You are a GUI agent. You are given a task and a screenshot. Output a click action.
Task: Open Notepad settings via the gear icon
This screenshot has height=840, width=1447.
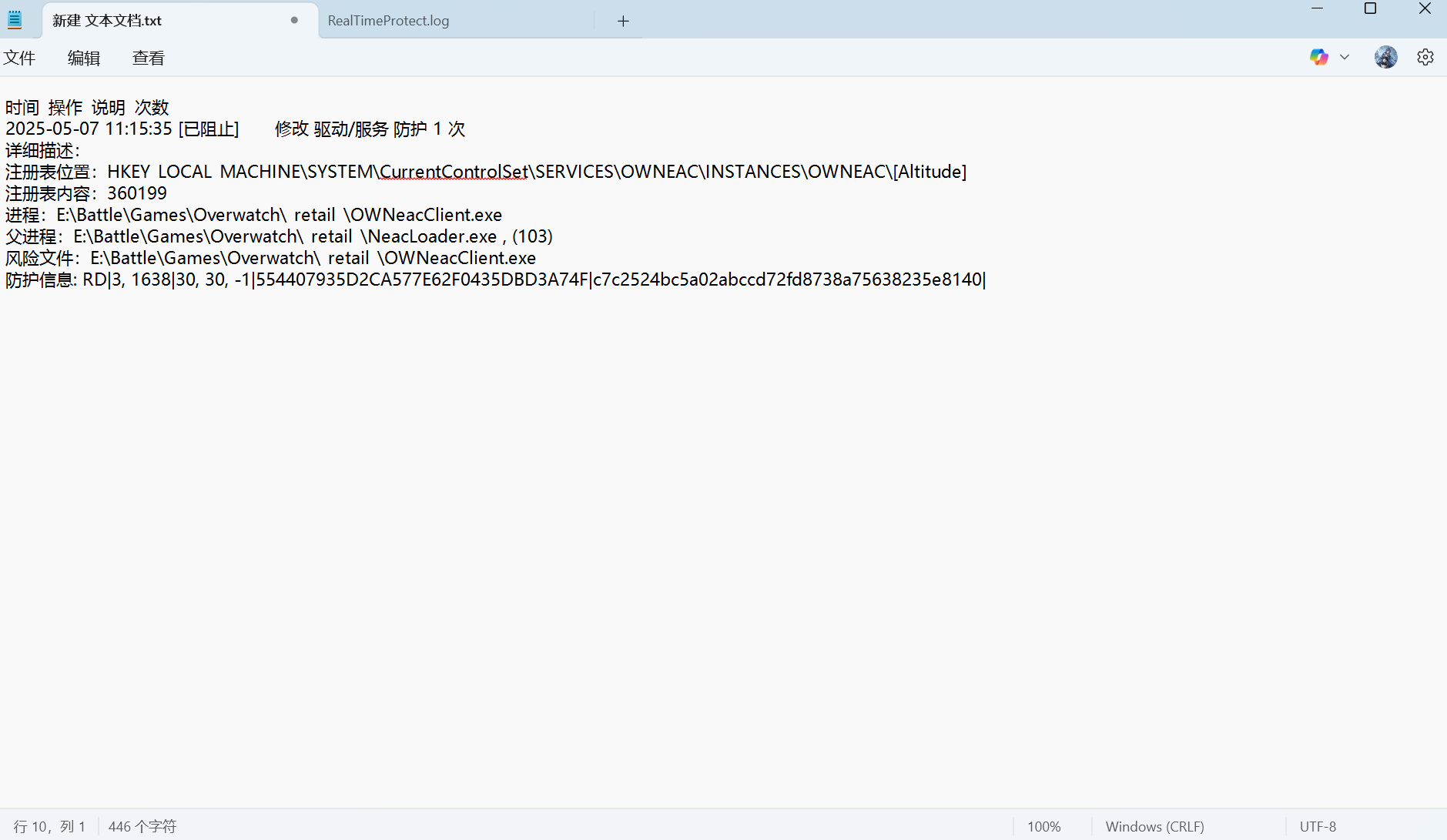pos(1425,57)
